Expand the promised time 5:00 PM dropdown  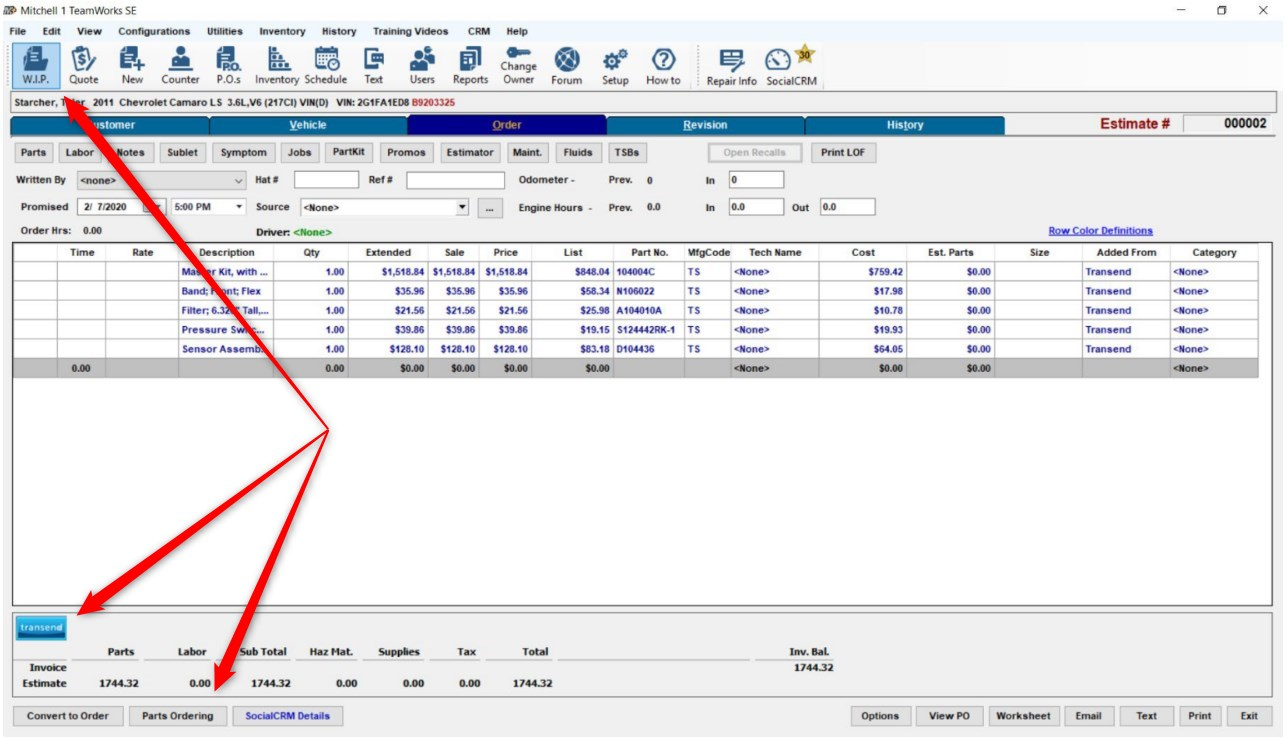pyautogui.click(x=239, y=207)
